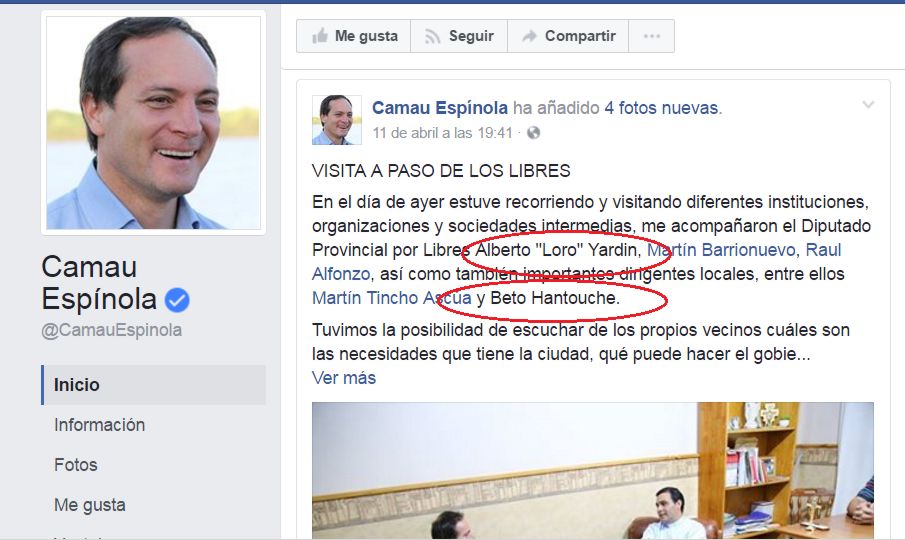Screen dimensions: 905x540
Task: Click the public globe privacy icon
Action: (533, 133)
